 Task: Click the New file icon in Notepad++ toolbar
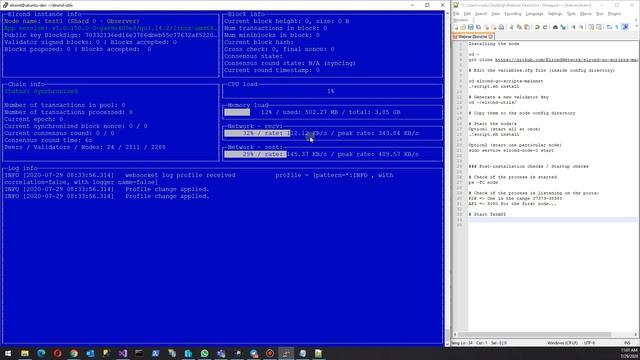coord(456,27)
